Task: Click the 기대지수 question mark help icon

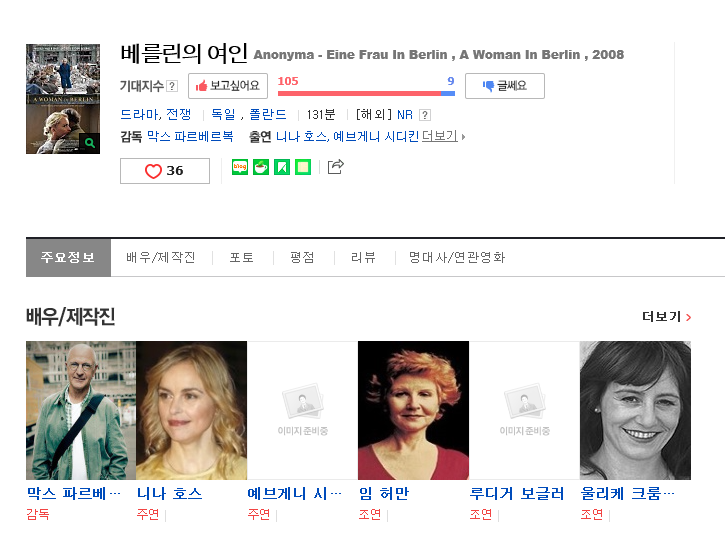Action: tap(172, 87)
